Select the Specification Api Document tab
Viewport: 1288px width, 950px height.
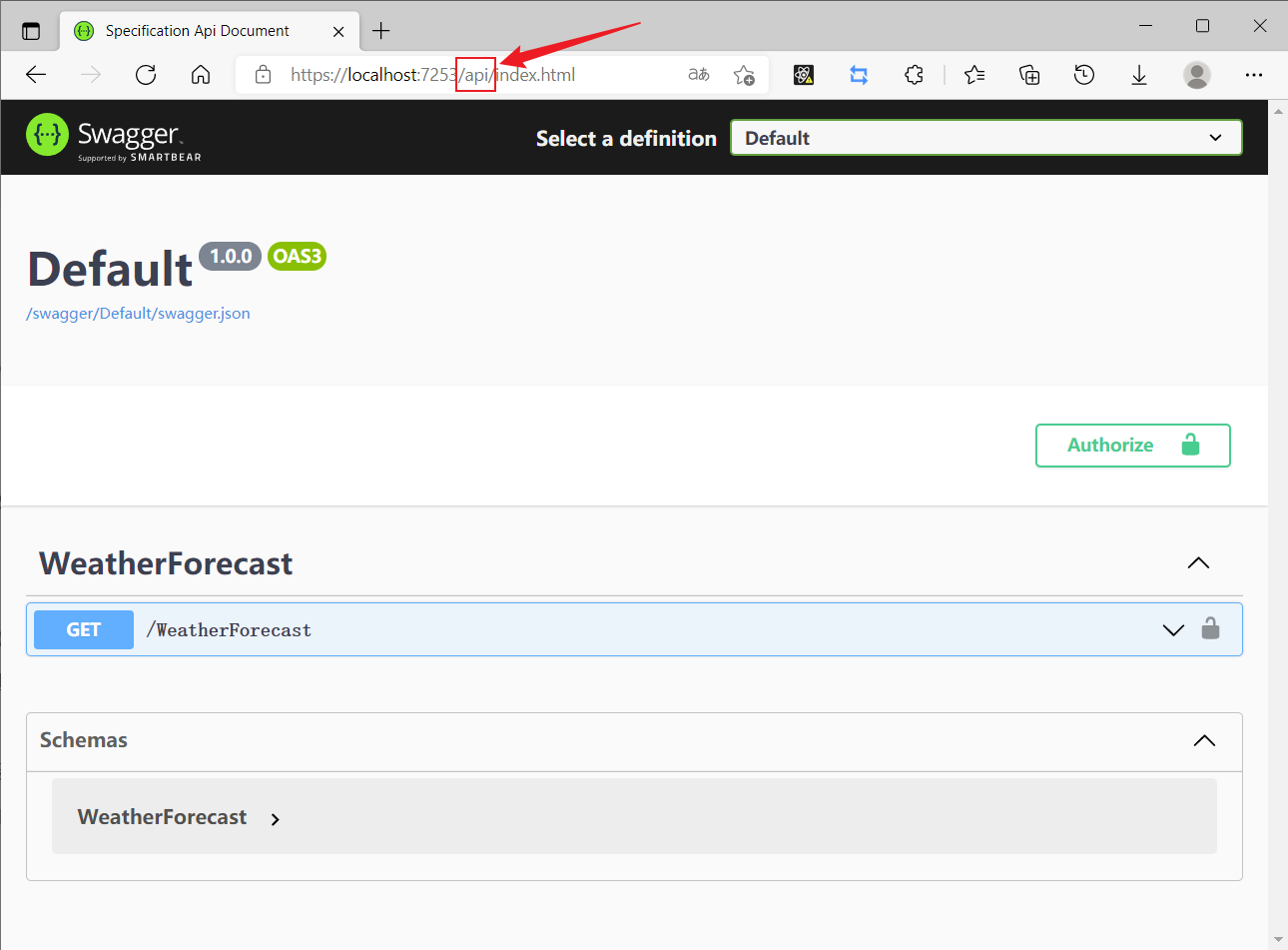click(198, 31)
